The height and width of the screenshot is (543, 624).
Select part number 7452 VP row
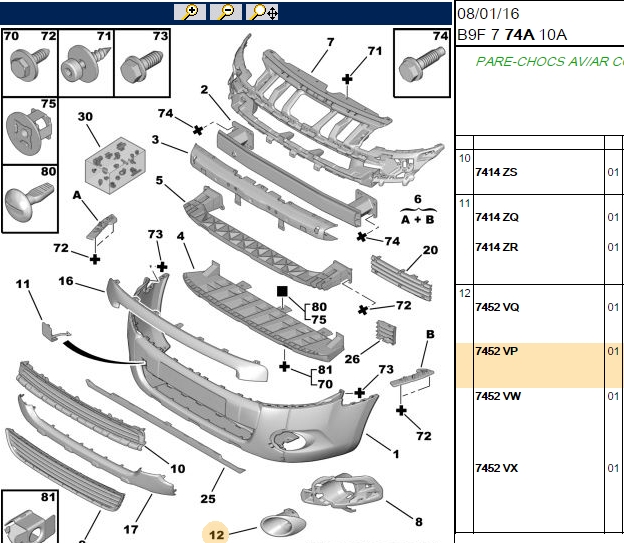(540, 365)
